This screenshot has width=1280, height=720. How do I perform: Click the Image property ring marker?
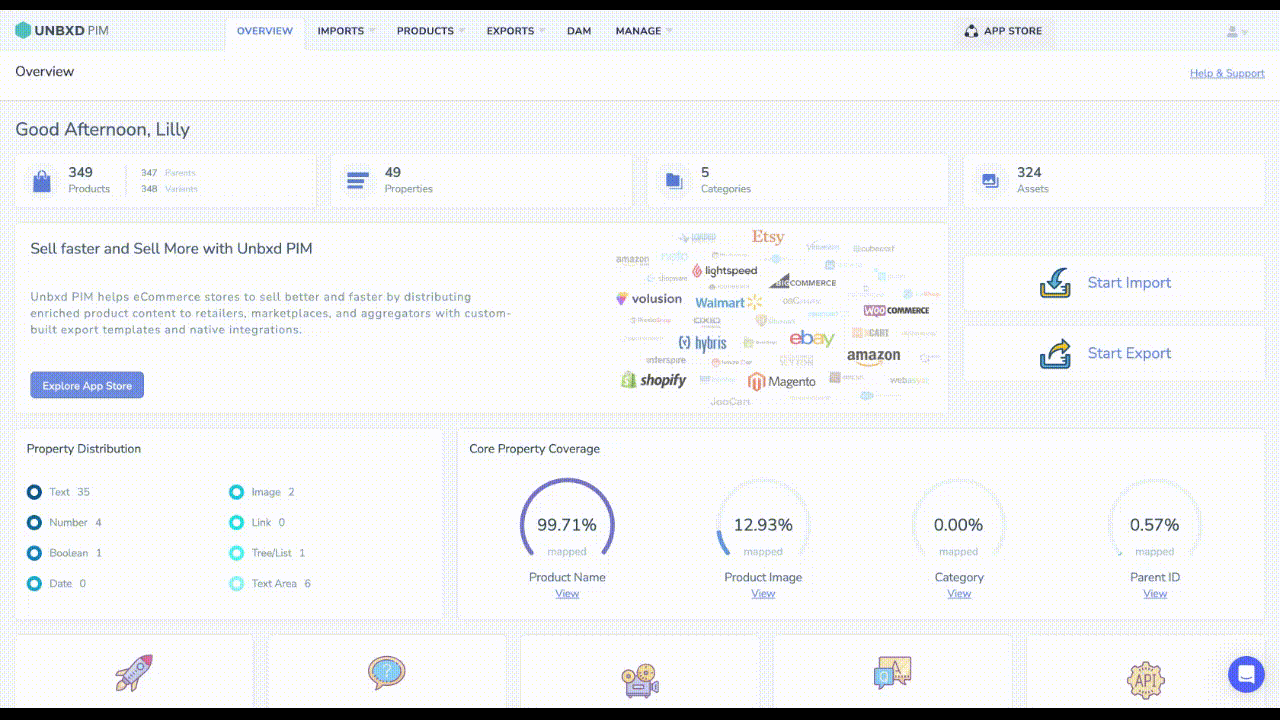click(236, 492)
